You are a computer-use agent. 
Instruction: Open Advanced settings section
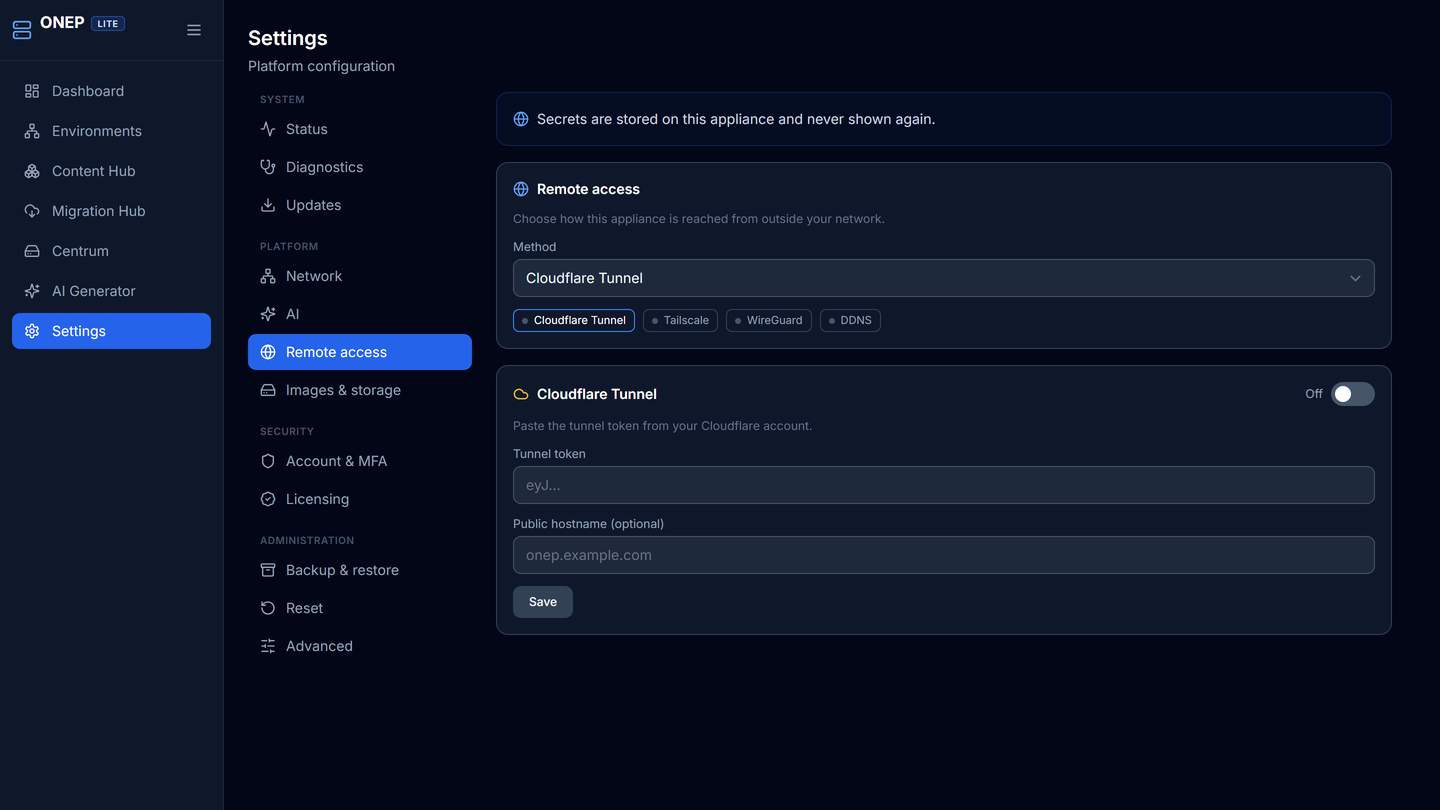[x=360, y=646]
